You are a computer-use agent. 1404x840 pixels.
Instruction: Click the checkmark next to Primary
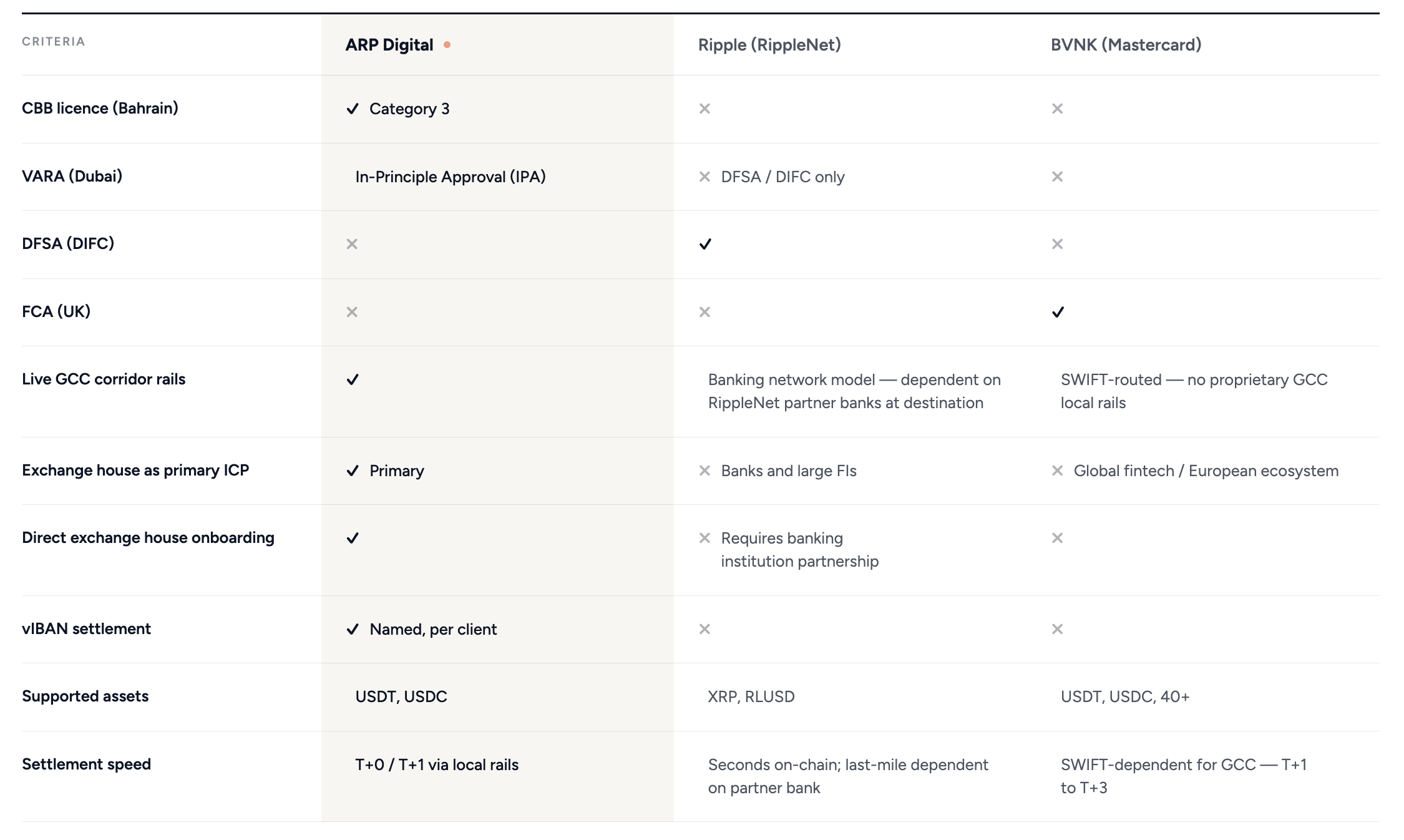[x=353, y=471]
